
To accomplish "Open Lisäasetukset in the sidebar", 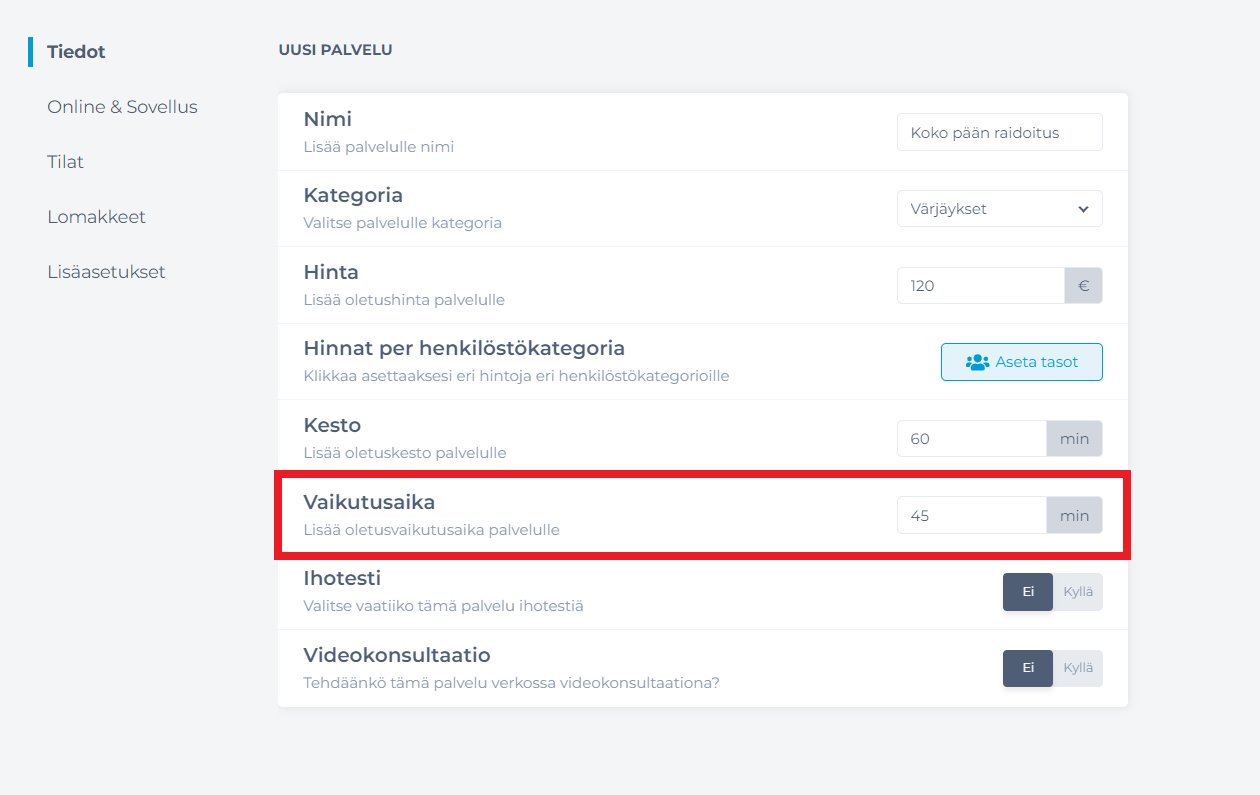I will 106,272.
